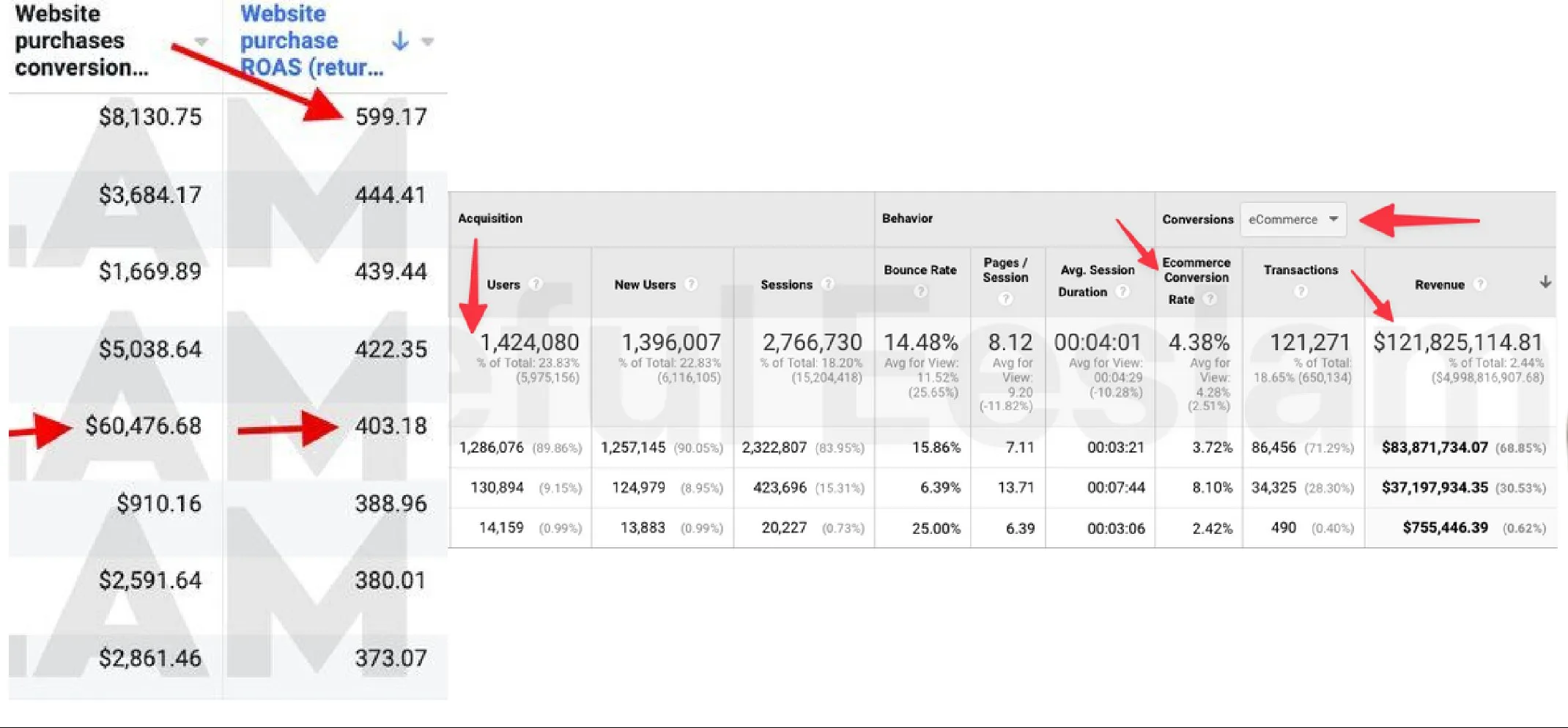Open Website purchases conversion column menu arrow
Screen dimensions: 1568x728
point(201,42)
